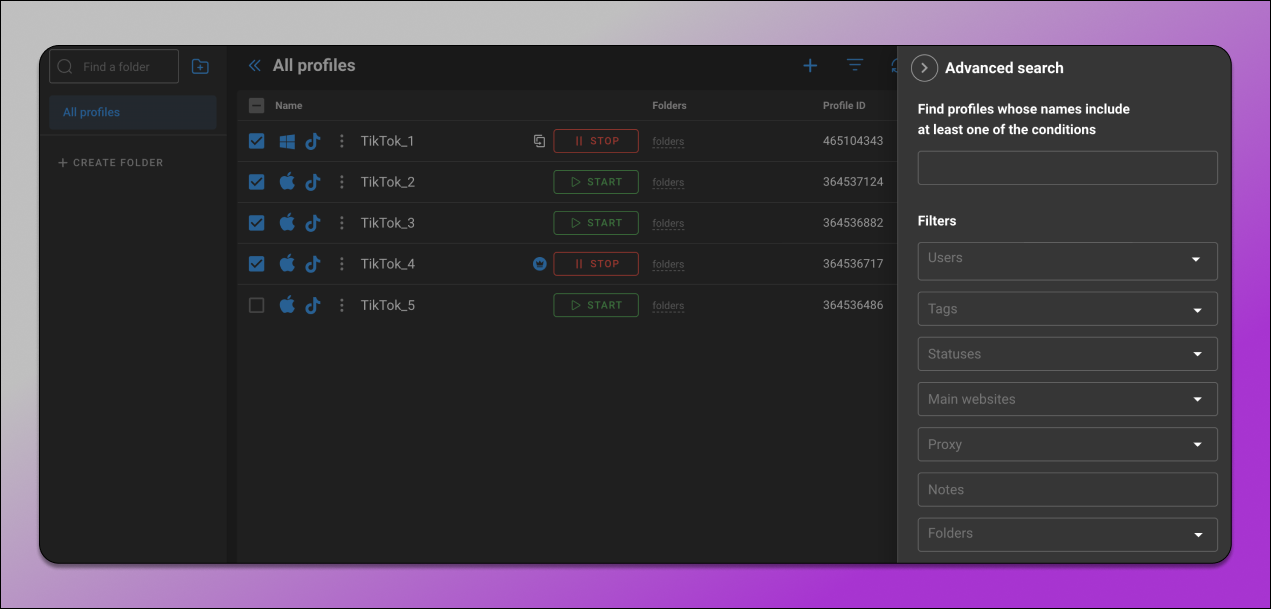Click the profile name conditions input box

tap(1067, 168)
